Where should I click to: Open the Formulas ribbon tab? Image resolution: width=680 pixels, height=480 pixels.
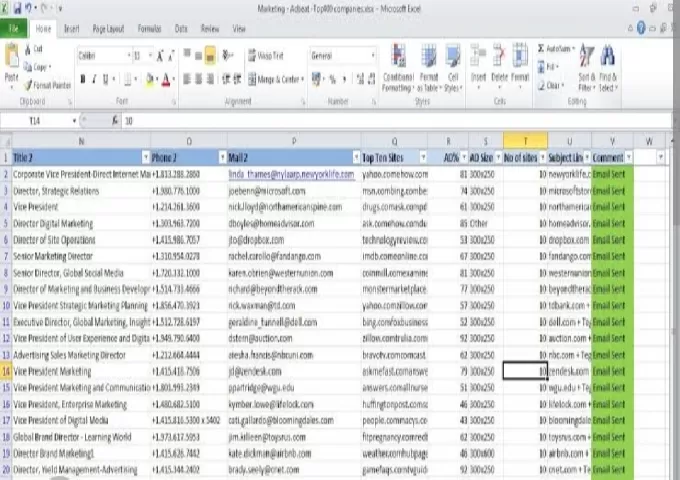click(149, 29)
